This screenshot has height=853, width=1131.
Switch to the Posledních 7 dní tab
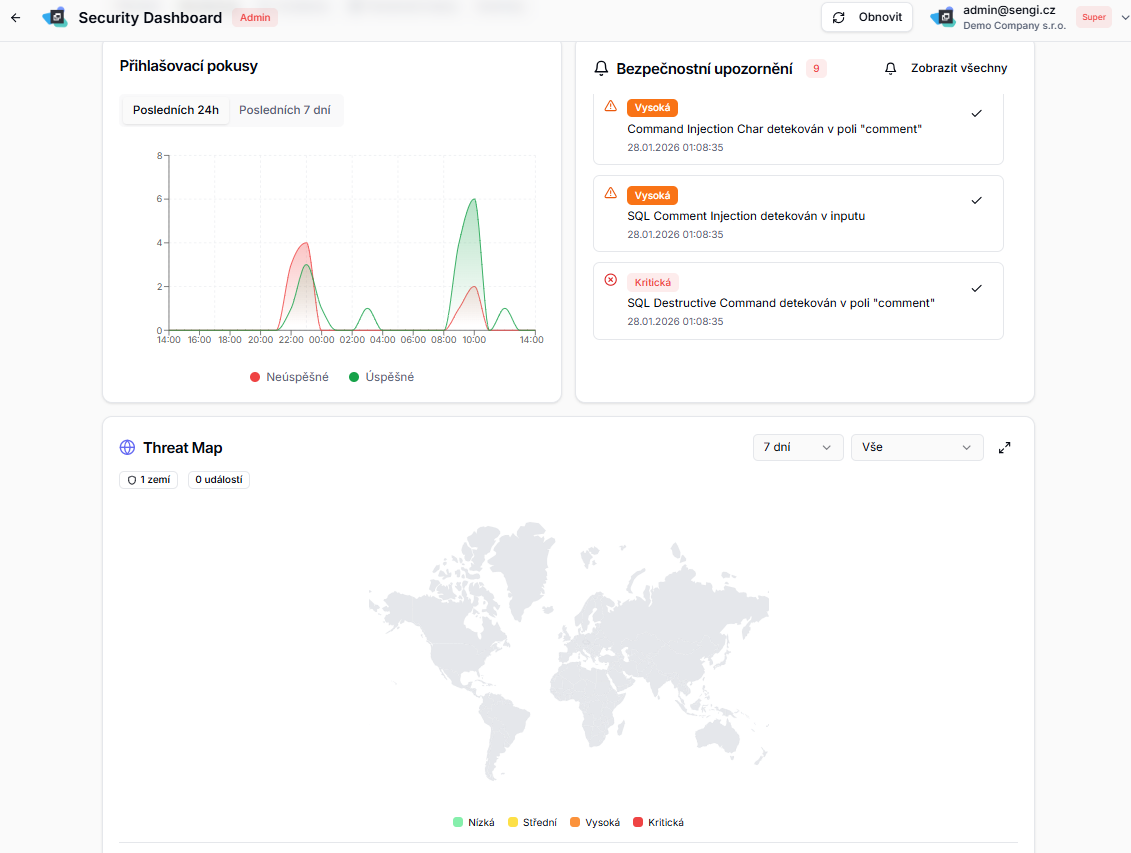(x=284, y=110)
